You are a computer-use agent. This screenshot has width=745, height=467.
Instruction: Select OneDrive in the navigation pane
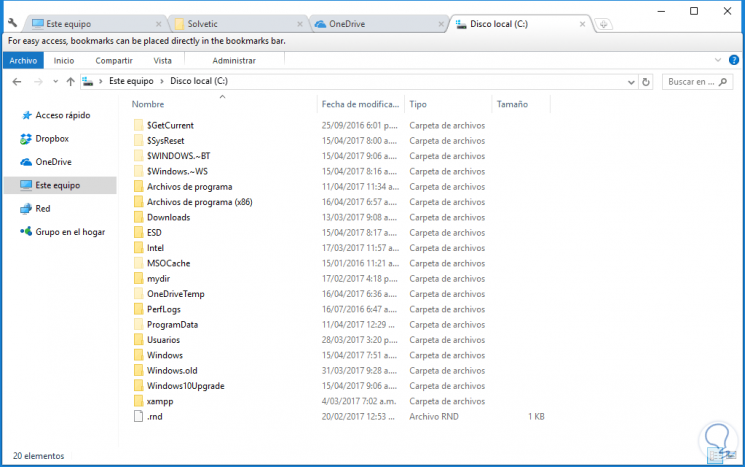53,162
